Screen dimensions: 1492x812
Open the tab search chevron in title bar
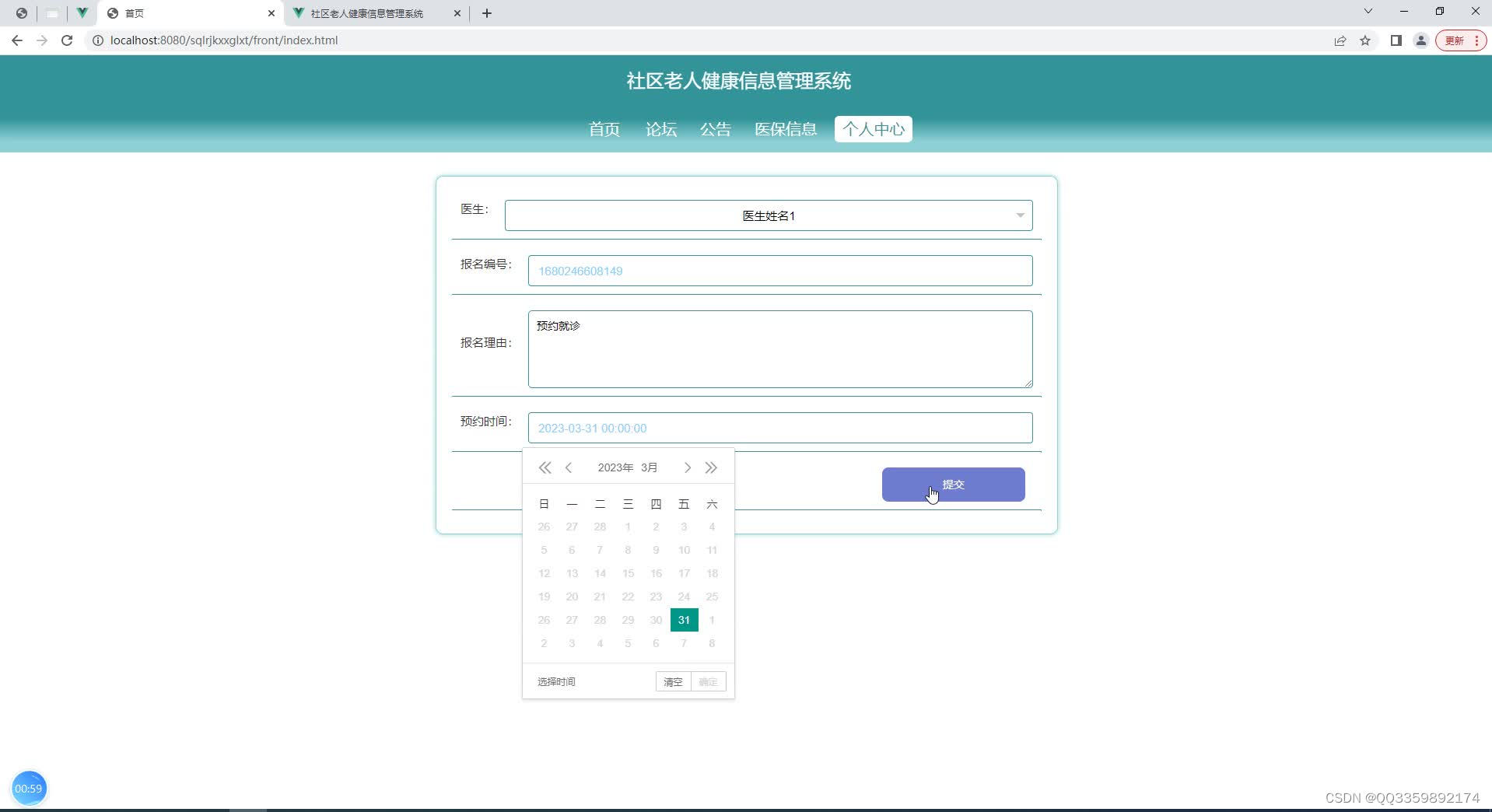(x=1368, y=12)
